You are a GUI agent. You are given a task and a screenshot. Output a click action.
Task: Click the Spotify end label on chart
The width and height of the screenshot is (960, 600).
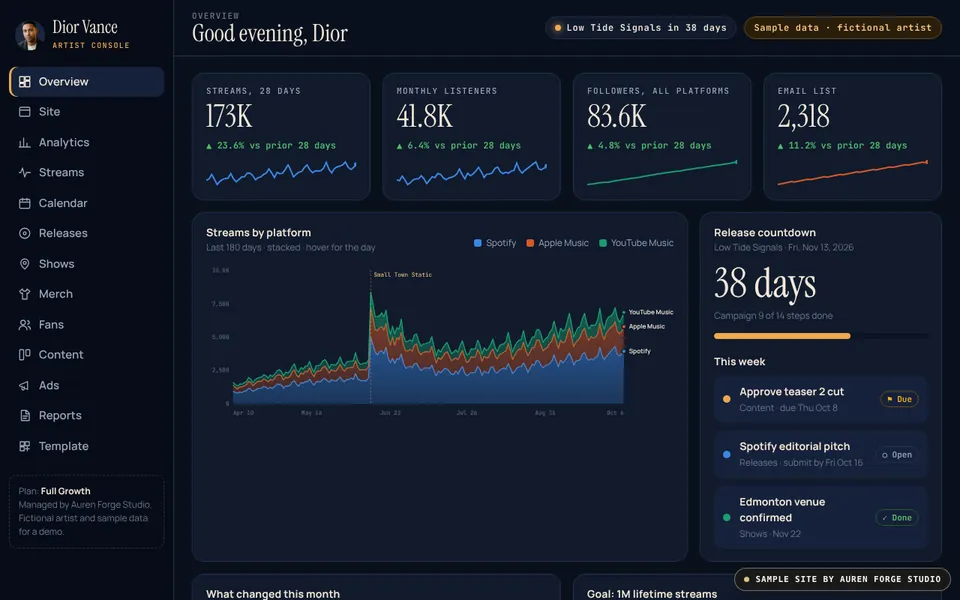[639, 351]
